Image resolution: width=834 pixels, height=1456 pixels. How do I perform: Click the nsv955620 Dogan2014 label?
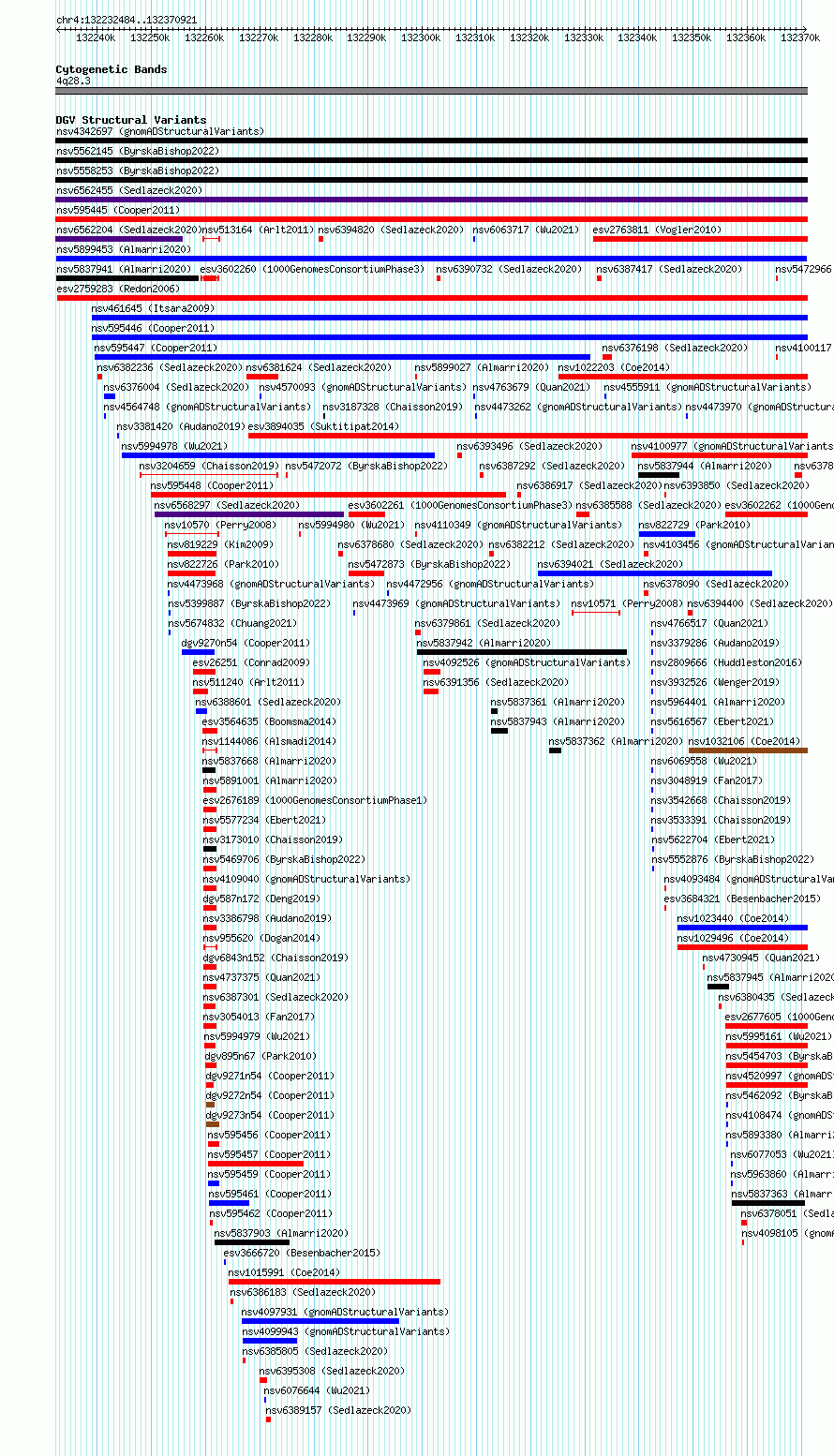261,938
